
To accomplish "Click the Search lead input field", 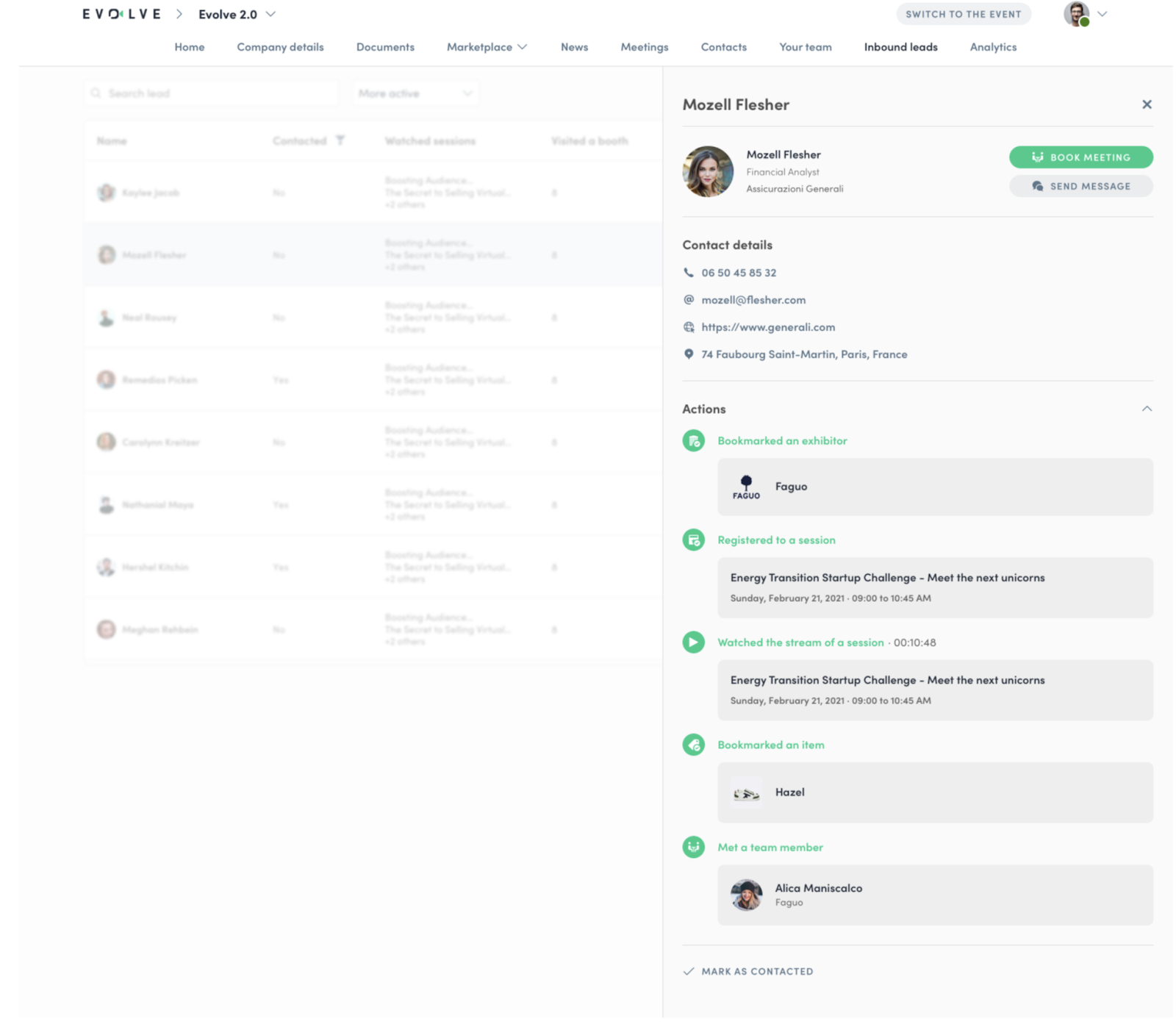I will pyautogui.click(x=211, y=93).
